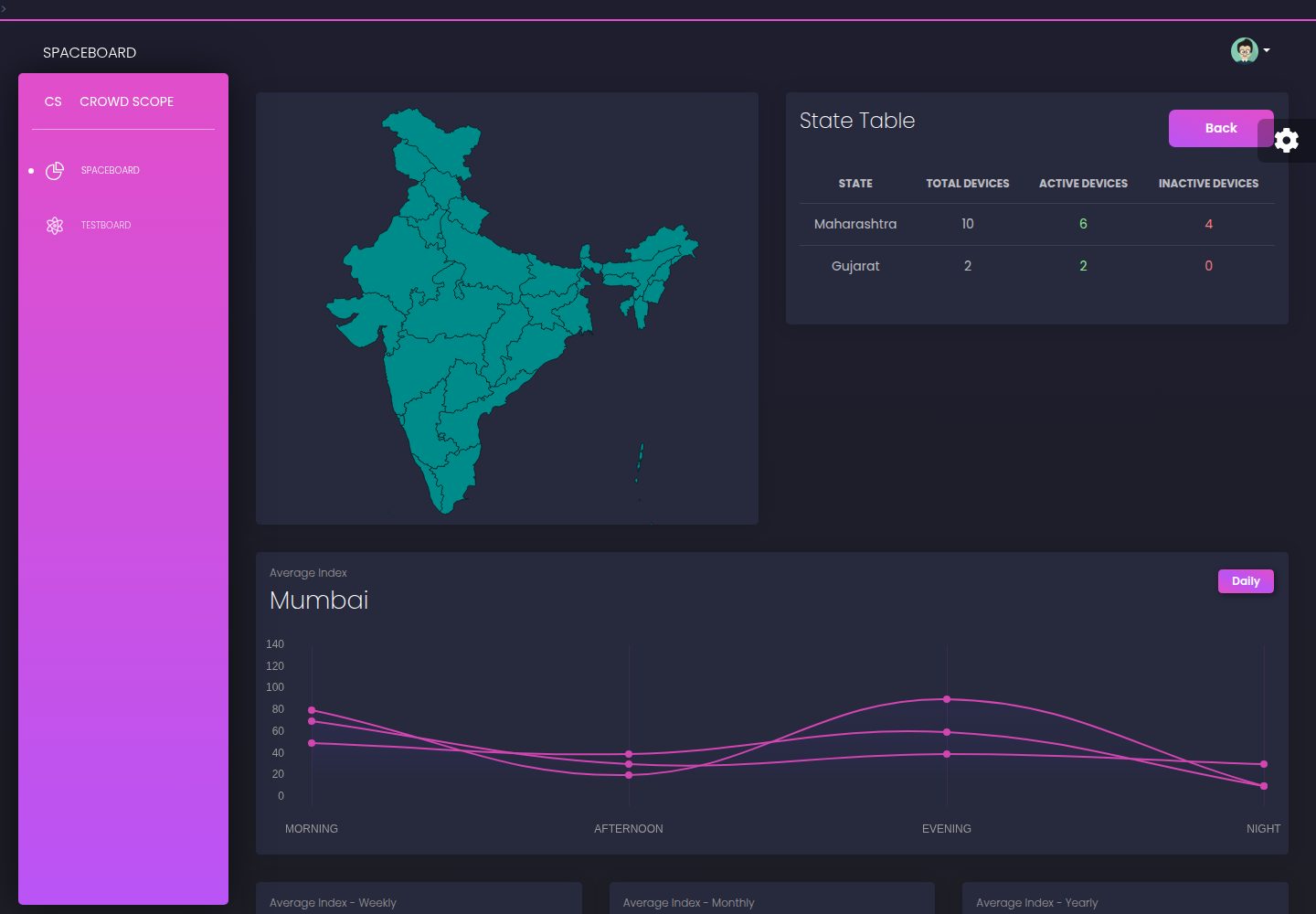Click the highest EVENING data point
This screenshot has height=914, width=1316.
click(x=947, y=699)
